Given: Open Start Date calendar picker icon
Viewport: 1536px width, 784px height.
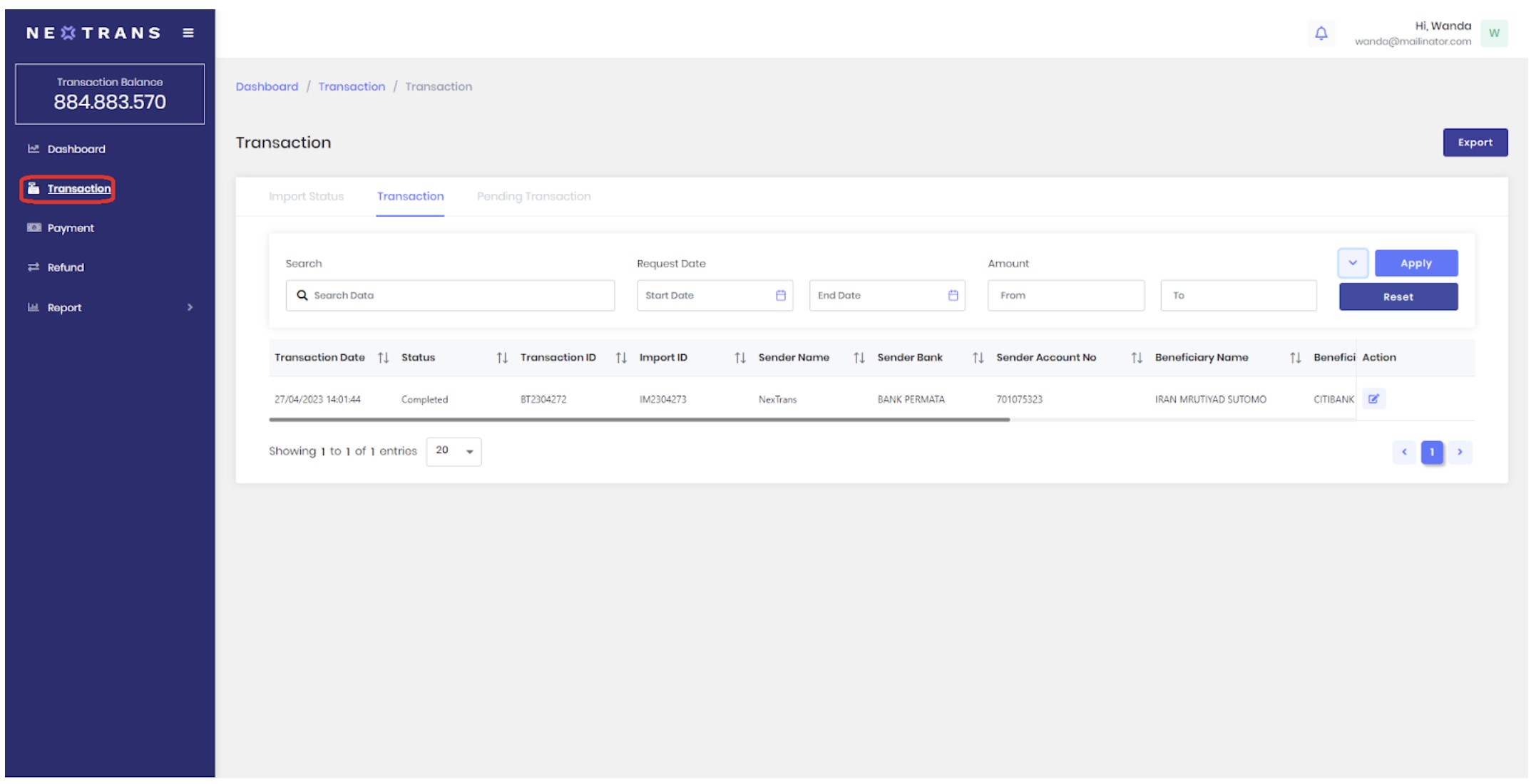Looking at the screenshot, I should coord(780,295).
